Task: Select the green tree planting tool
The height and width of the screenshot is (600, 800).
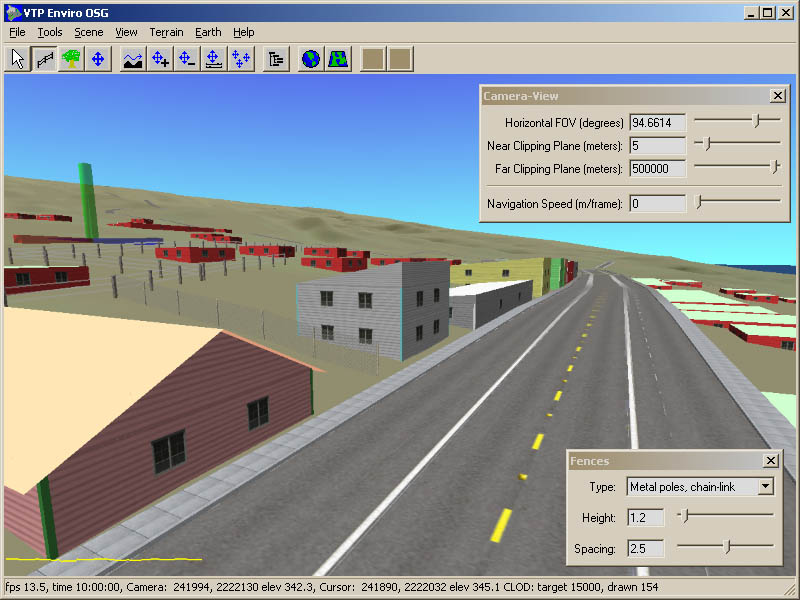Action: point(71,59)
